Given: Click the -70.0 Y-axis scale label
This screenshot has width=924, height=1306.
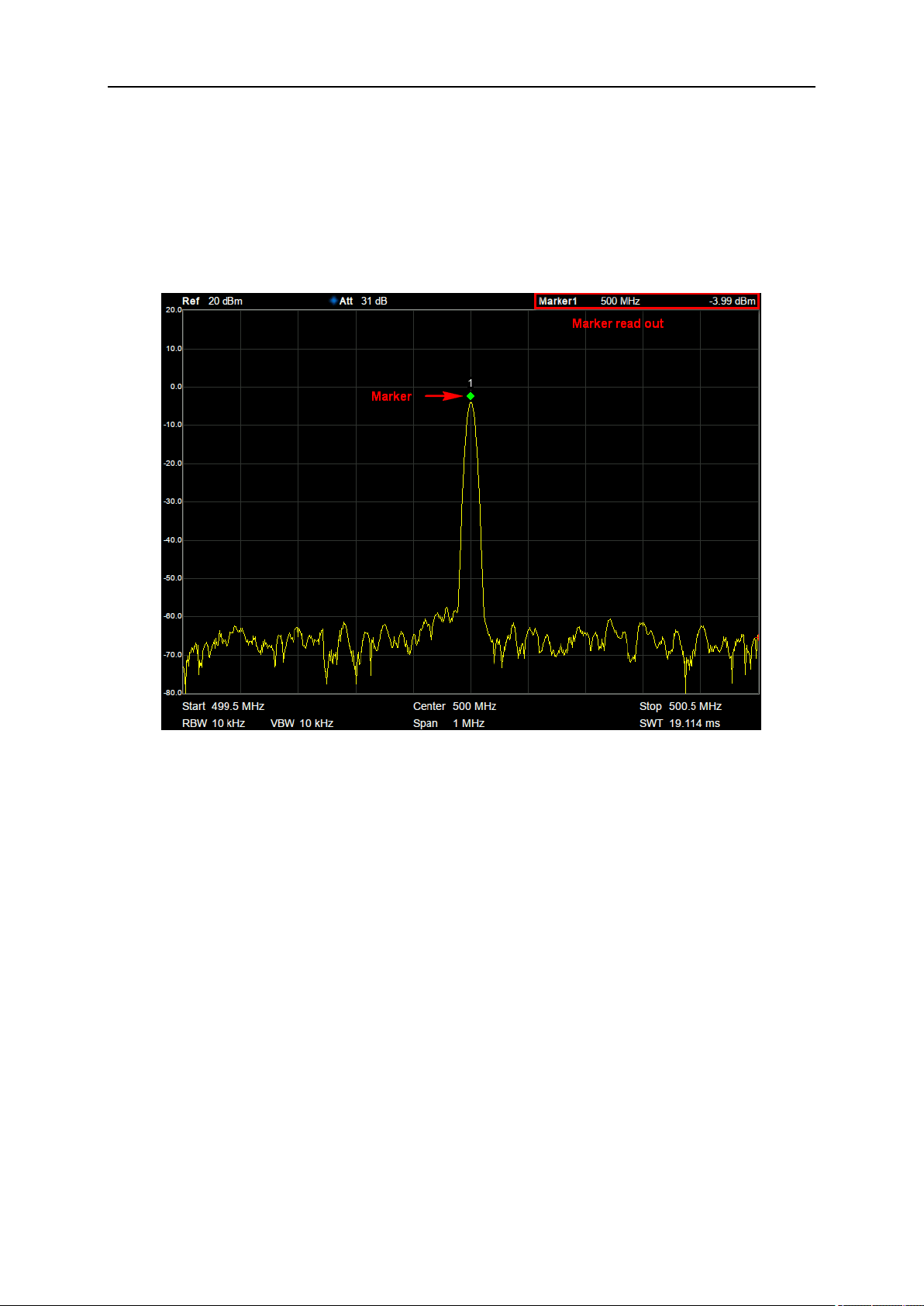Looking at the screenshot, I should point(172,655).
